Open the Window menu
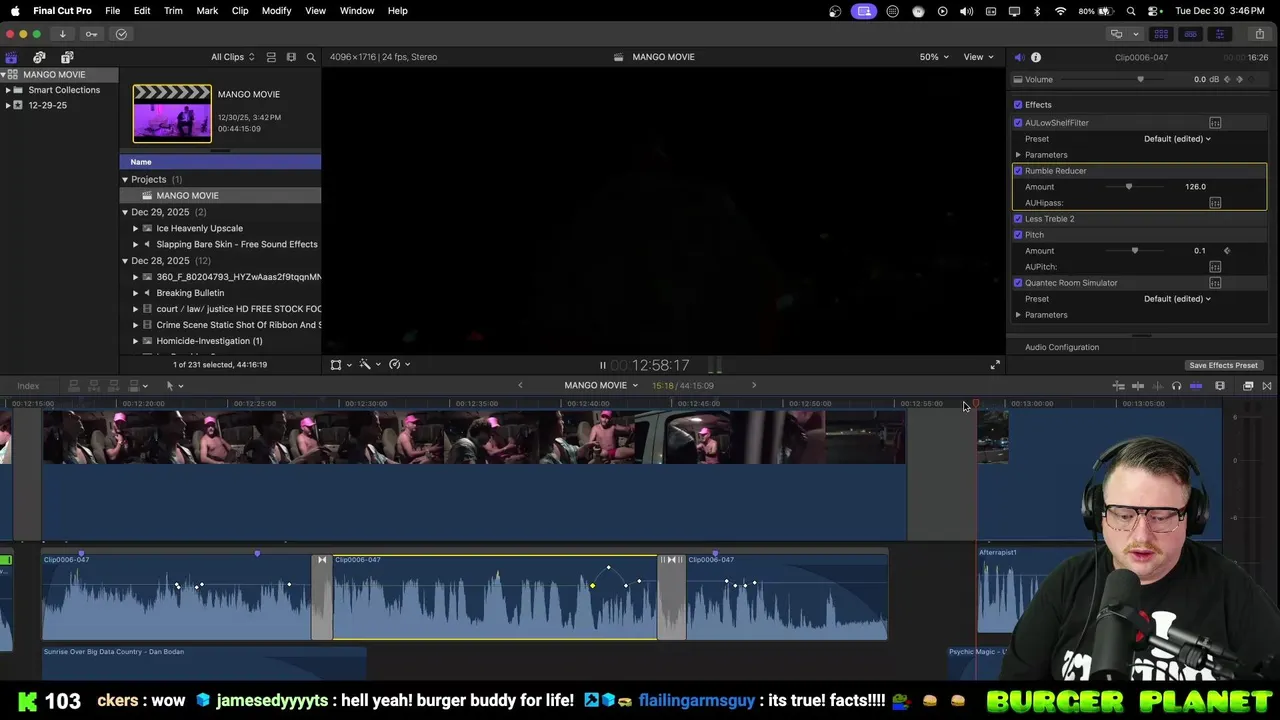 (x=357, y=11)
